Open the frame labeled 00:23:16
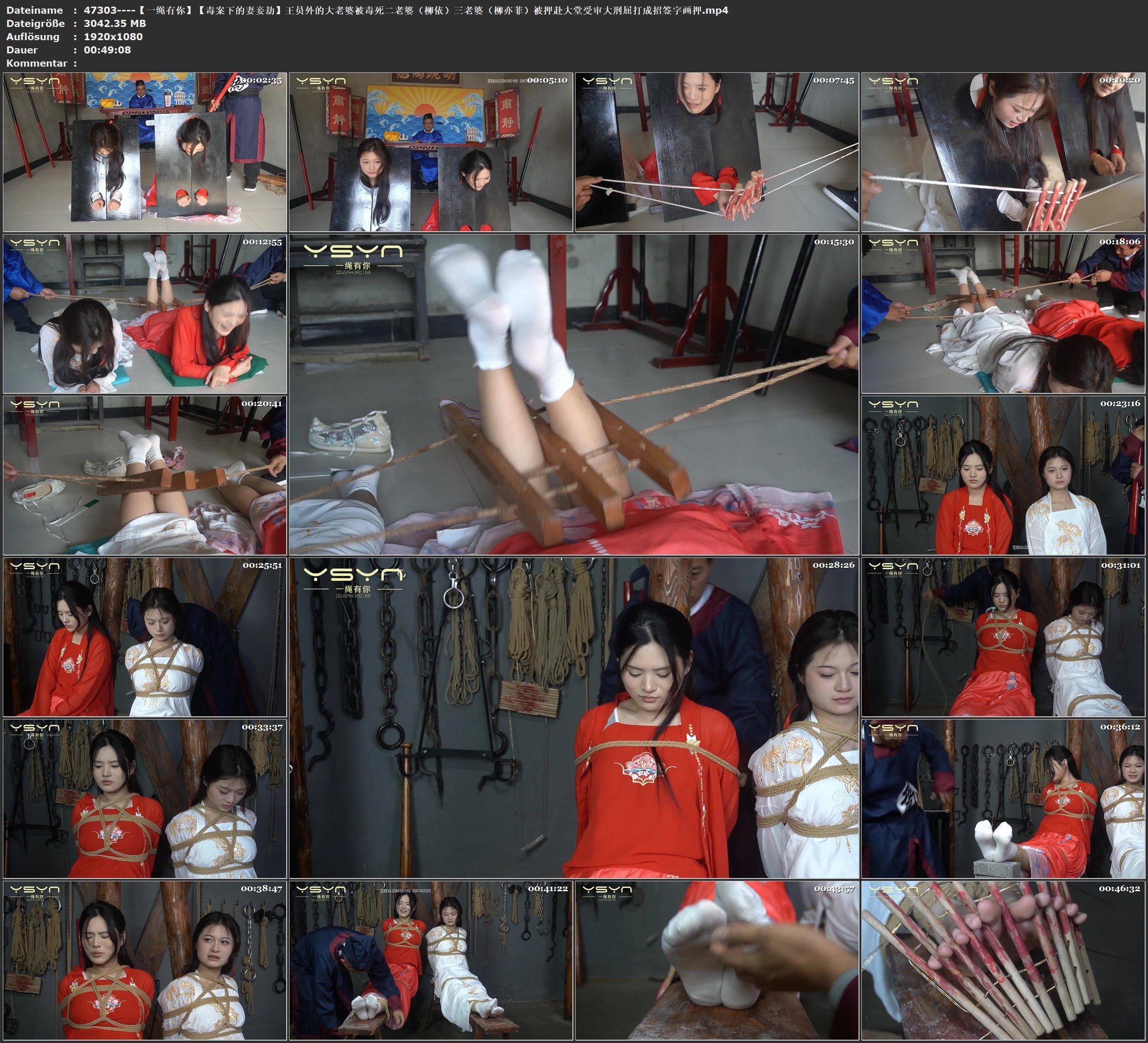Screen dimensions: 1148x1043 coord(1003,475)
